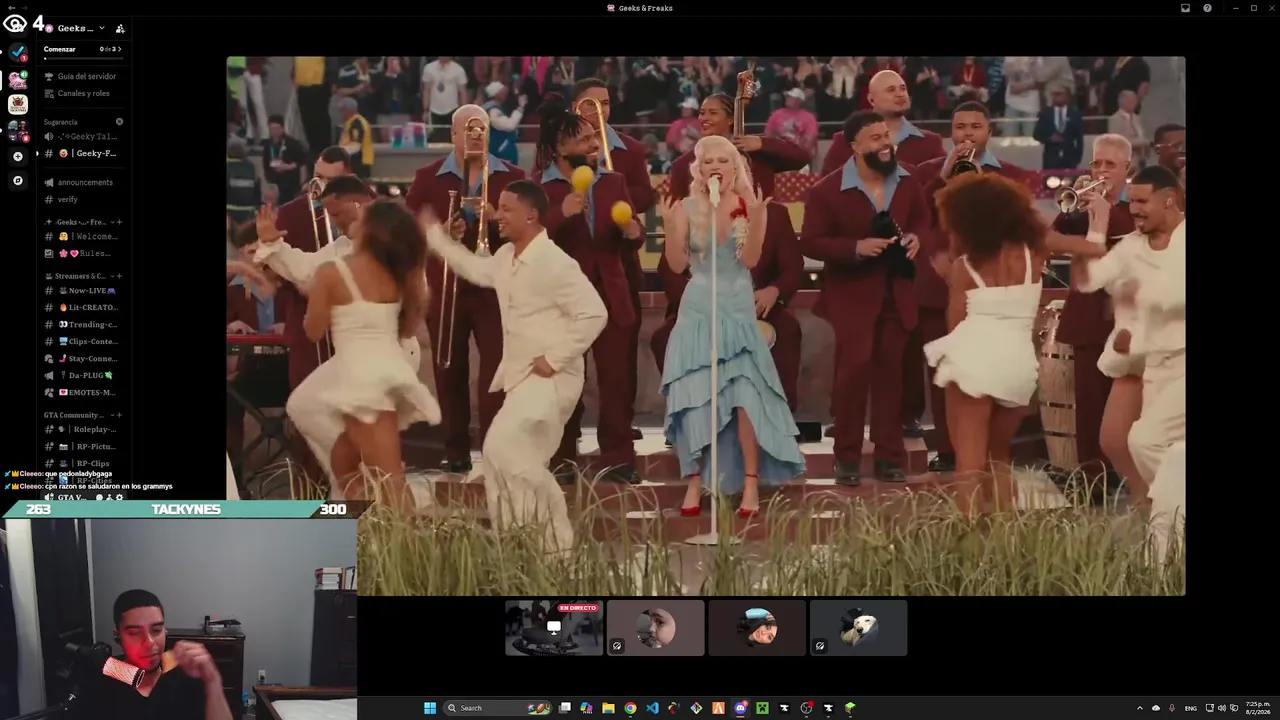1280x720 pixels.
Task: Select the white dog avatar participant tile
Action: pos(859,628)
